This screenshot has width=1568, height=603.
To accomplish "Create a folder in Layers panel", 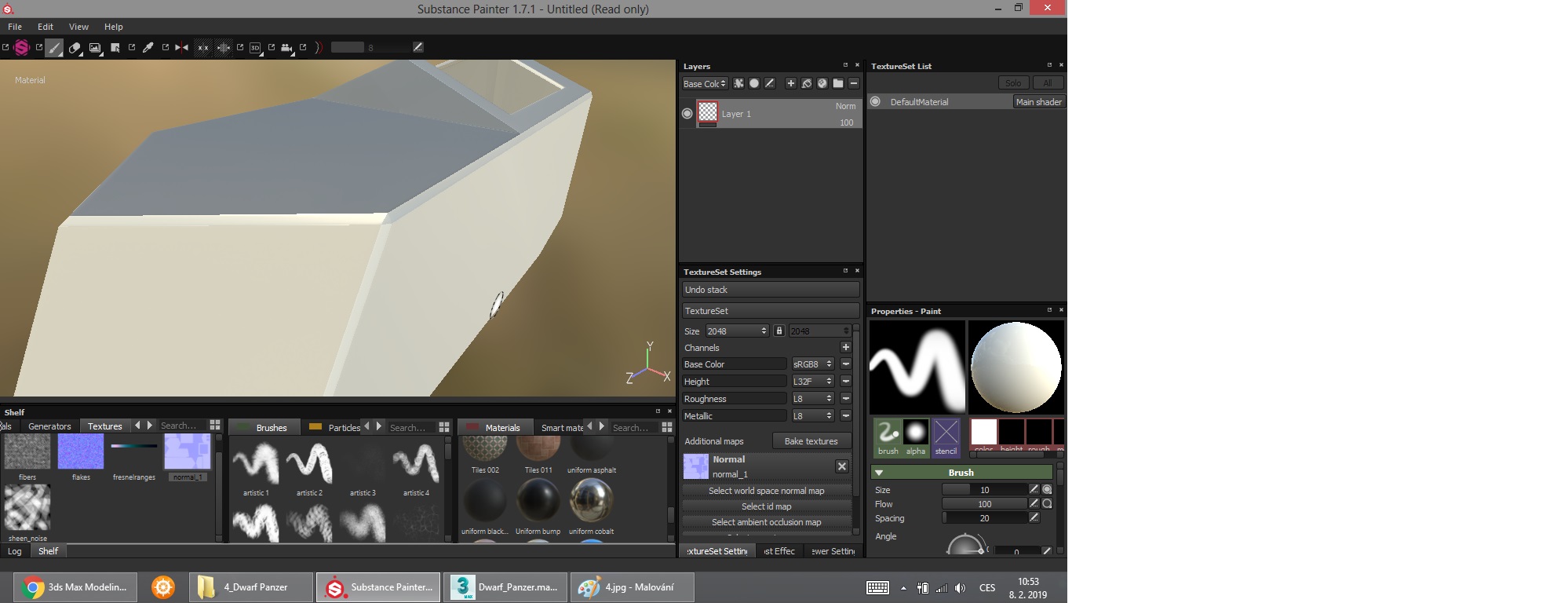I will [838, 83].
